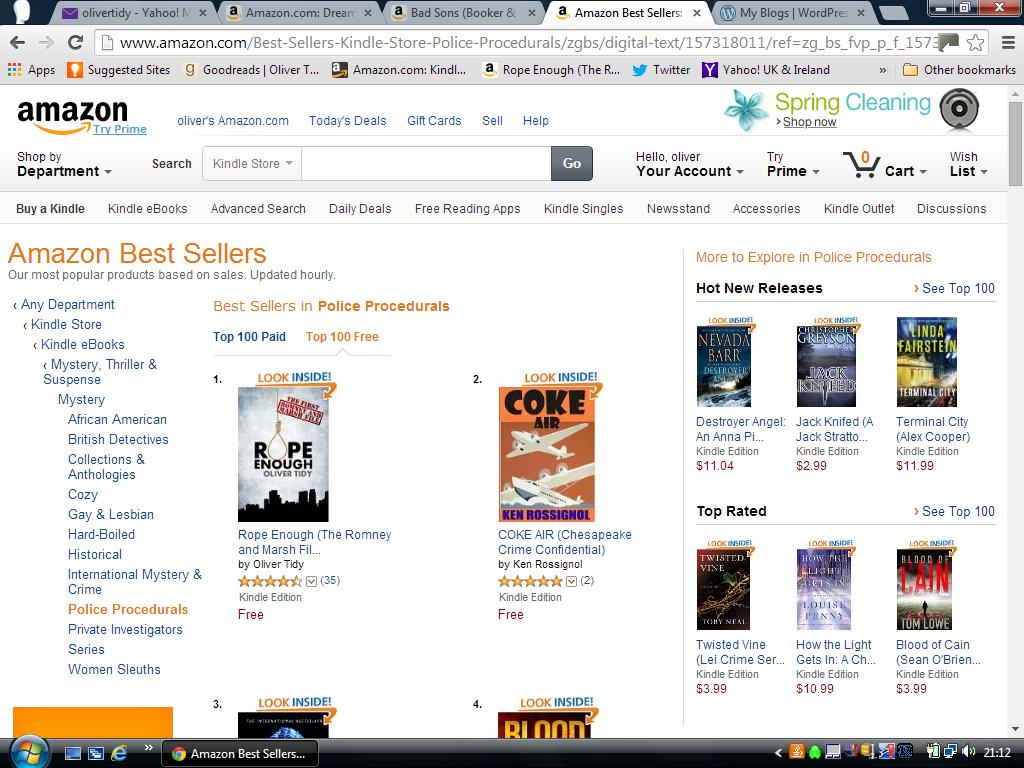Open the rating dropdown for Rope Enough
Image resolution: width=1024 pixels, height=768 pixels.
312,581
